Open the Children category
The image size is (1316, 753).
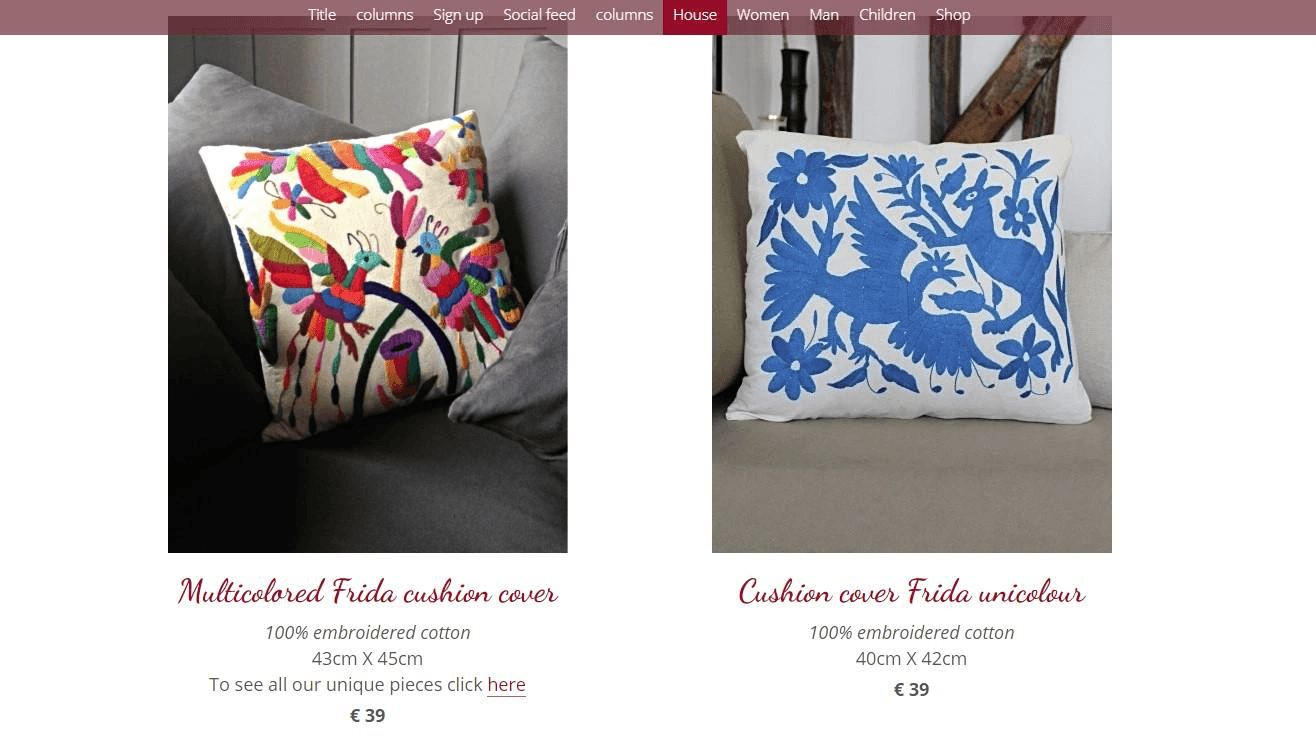point(887,15)
